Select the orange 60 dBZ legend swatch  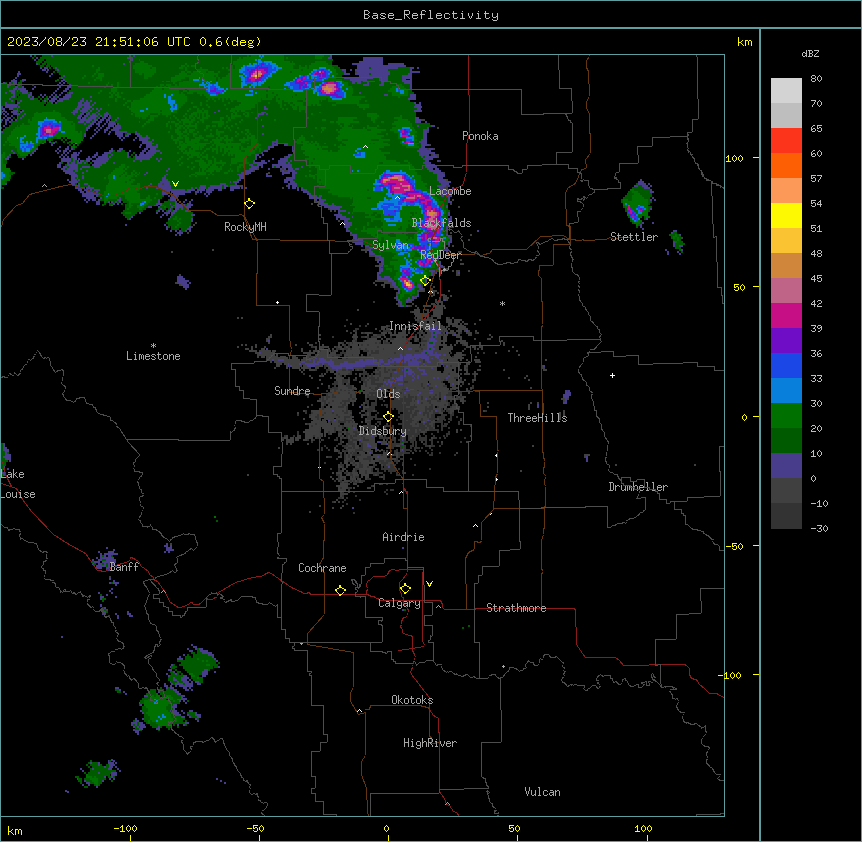point(786,165)
